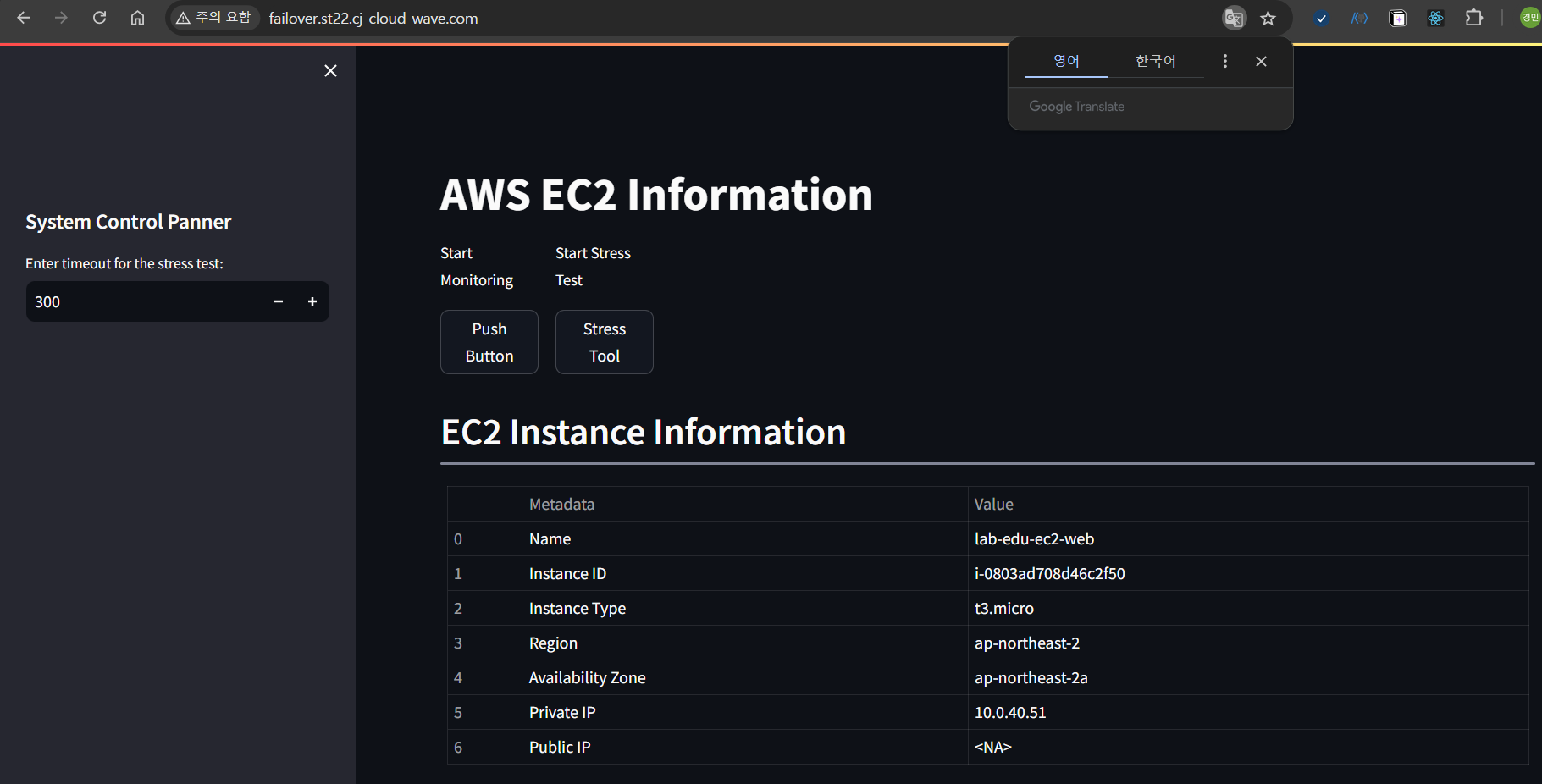
Task: Decrease the stress test timeout value
Action: tap(279, 301)
